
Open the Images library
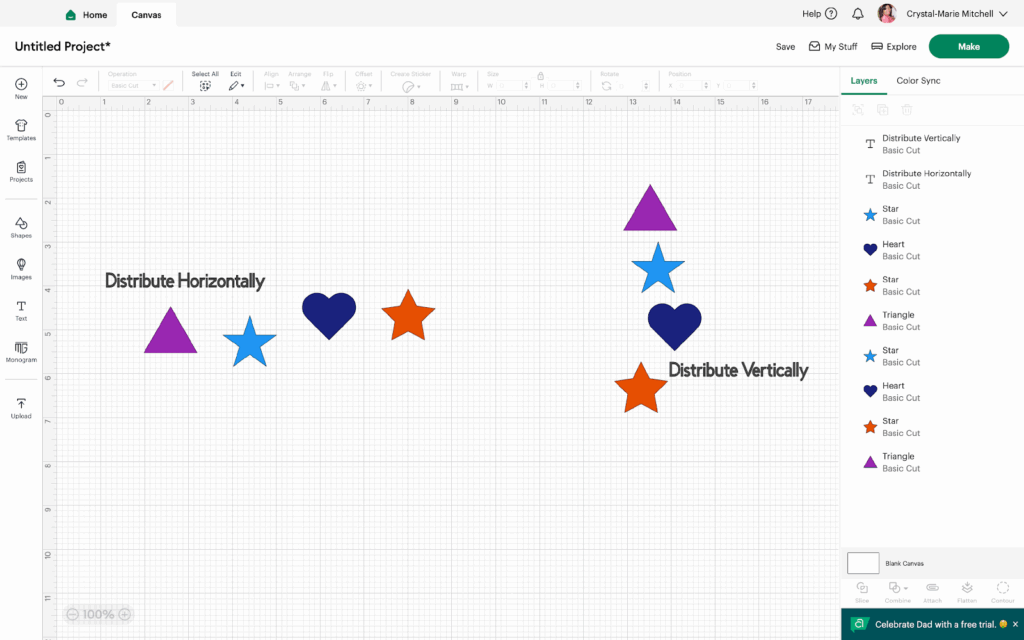(21, 264)
